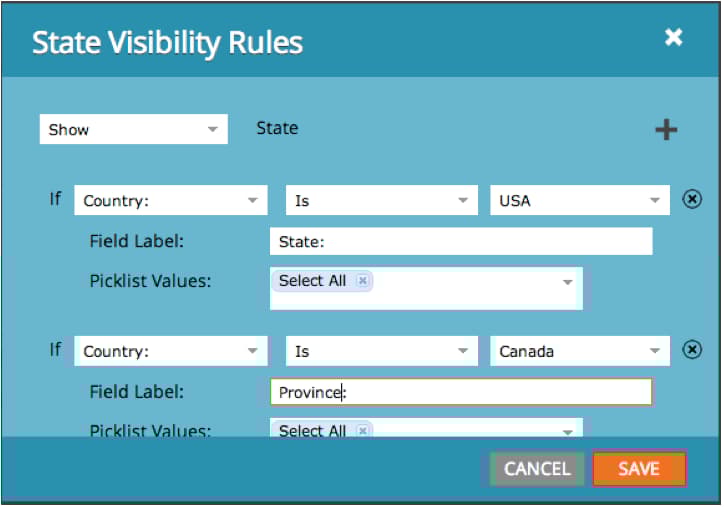Viewport: 724px width, 507px height.
Task: Open the Show visibility dropdown
Action: point(133,130)
